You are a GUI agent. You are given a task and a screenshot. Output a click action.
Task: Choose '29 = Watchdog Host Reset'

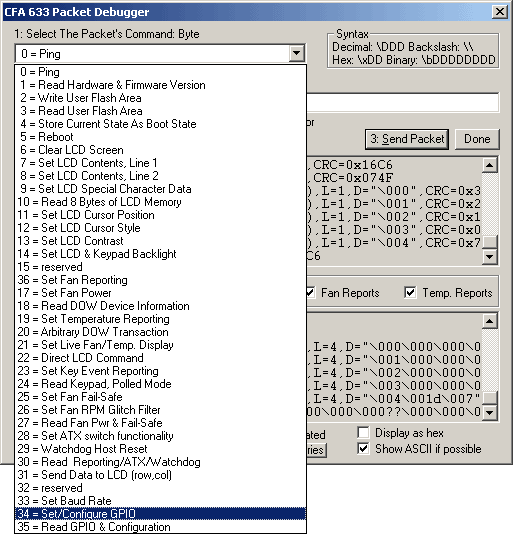[x=160, y=449]
